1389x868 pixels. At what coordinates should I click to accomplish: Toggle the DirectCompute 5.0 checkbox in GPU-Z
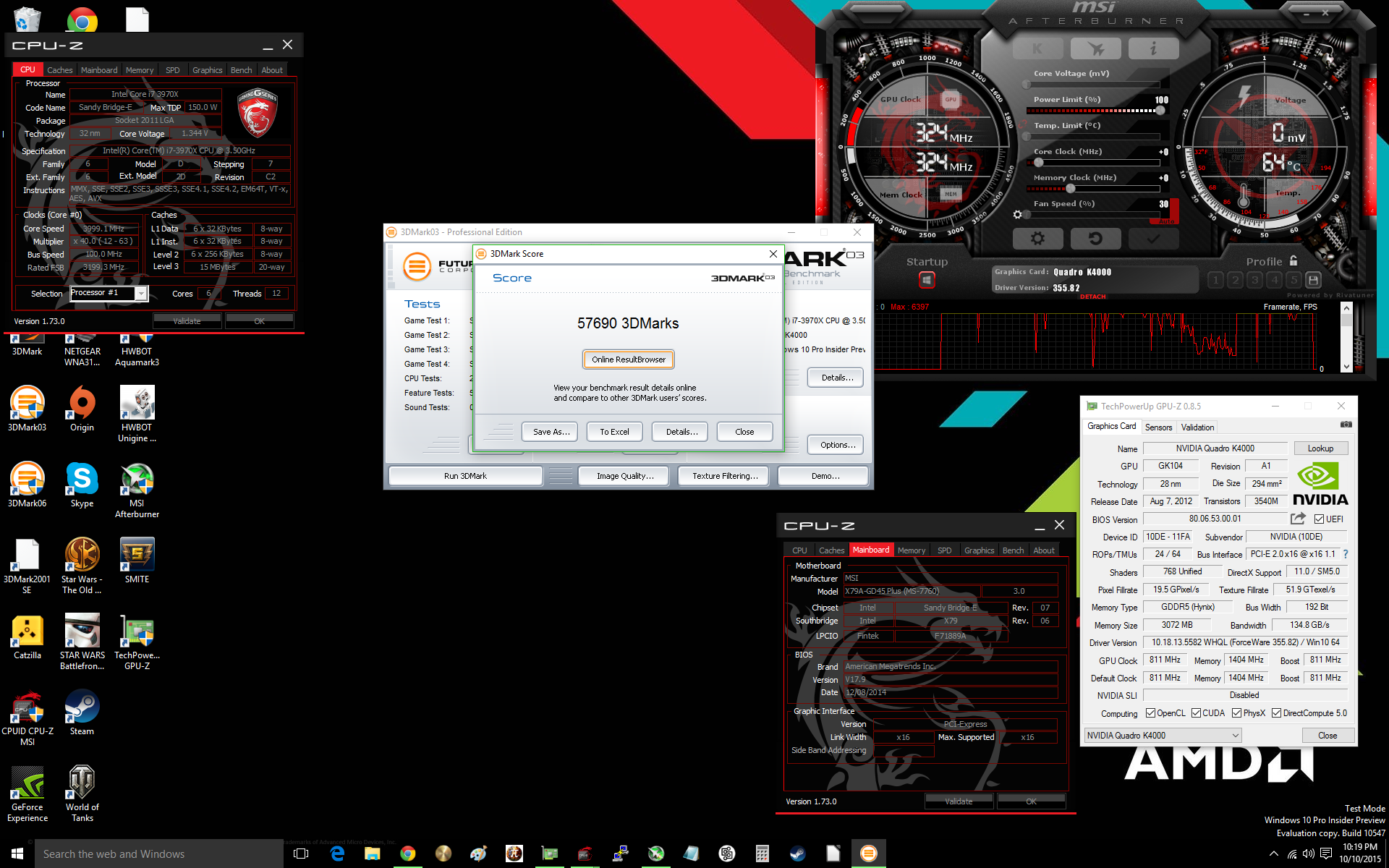tap(1277, 713)
